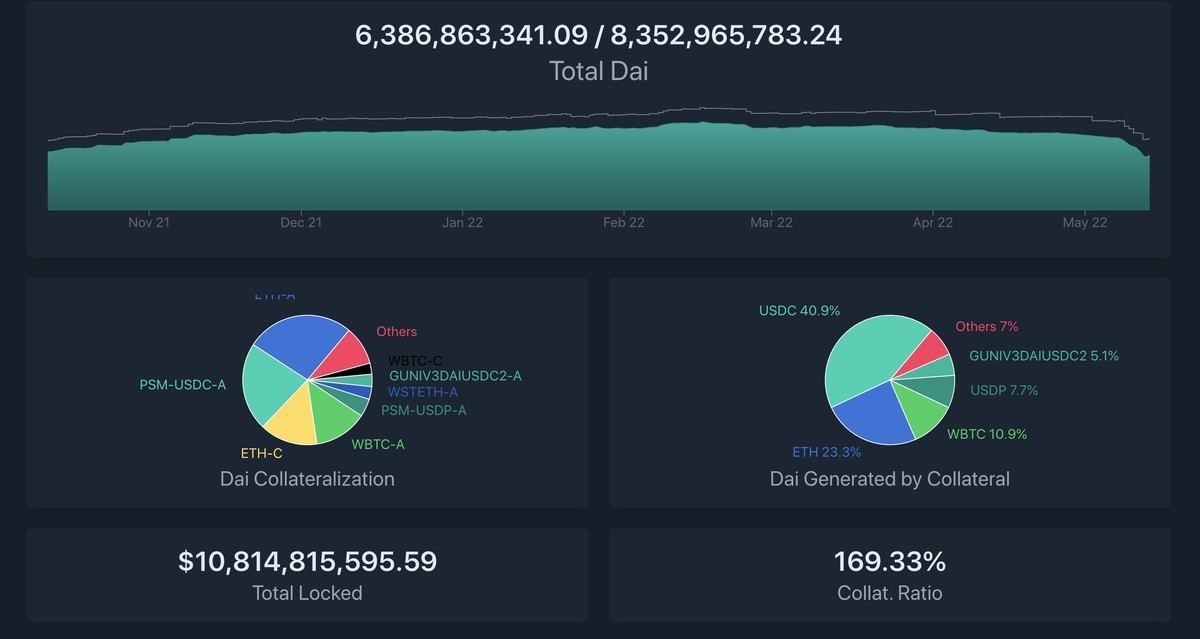Screen dimensions: 1200x639
Task: Select the Others label in Dai Collateralization
Action: (397, 331)
